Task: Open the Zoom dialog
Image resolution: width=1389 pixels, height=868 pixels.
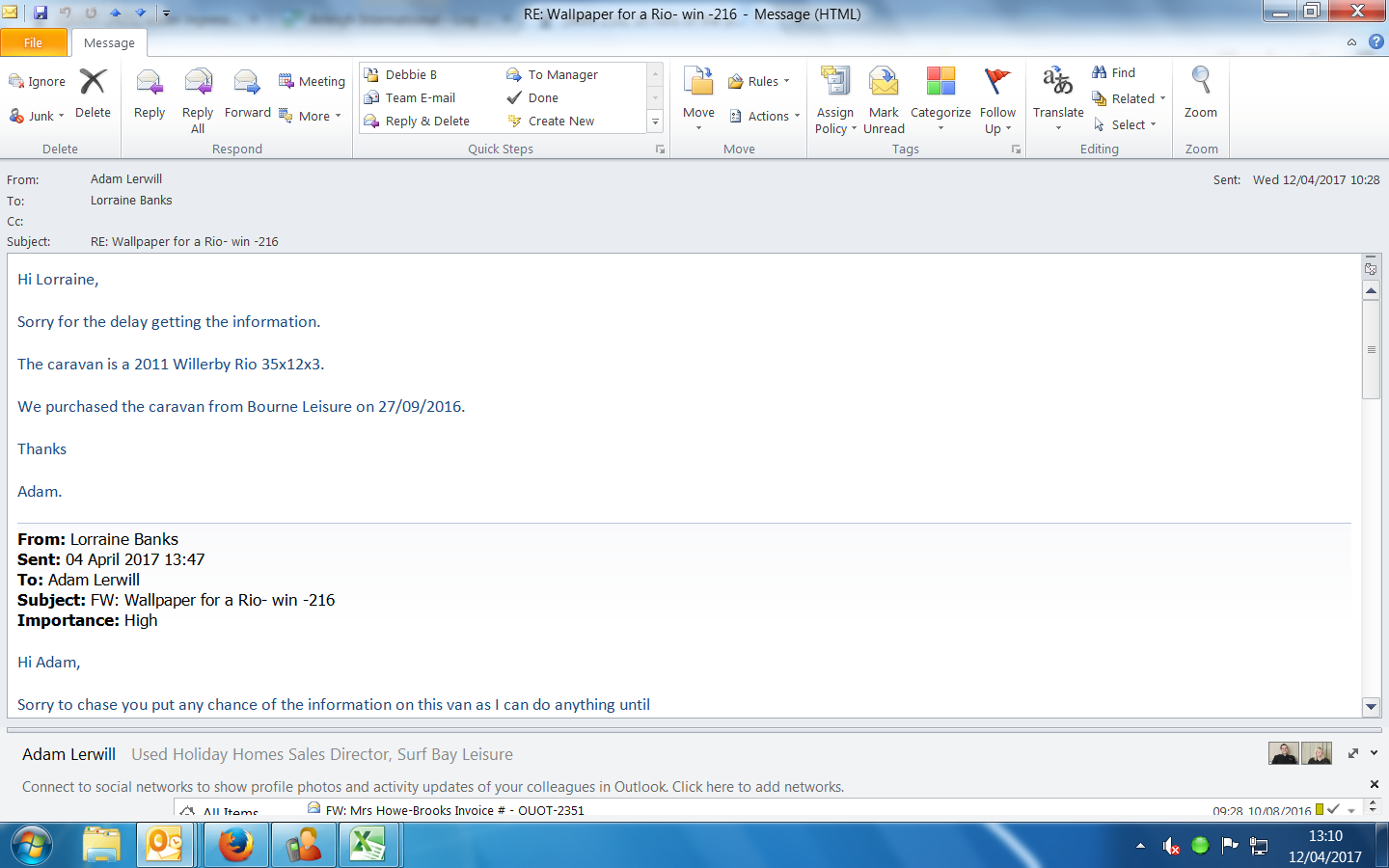Action: click(x=1201, y=95)
